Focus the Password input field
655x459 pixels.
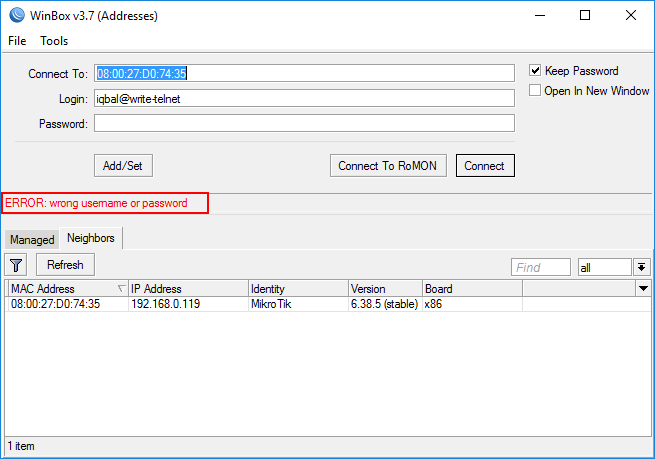pyautogui.click(x=304, y=124)
